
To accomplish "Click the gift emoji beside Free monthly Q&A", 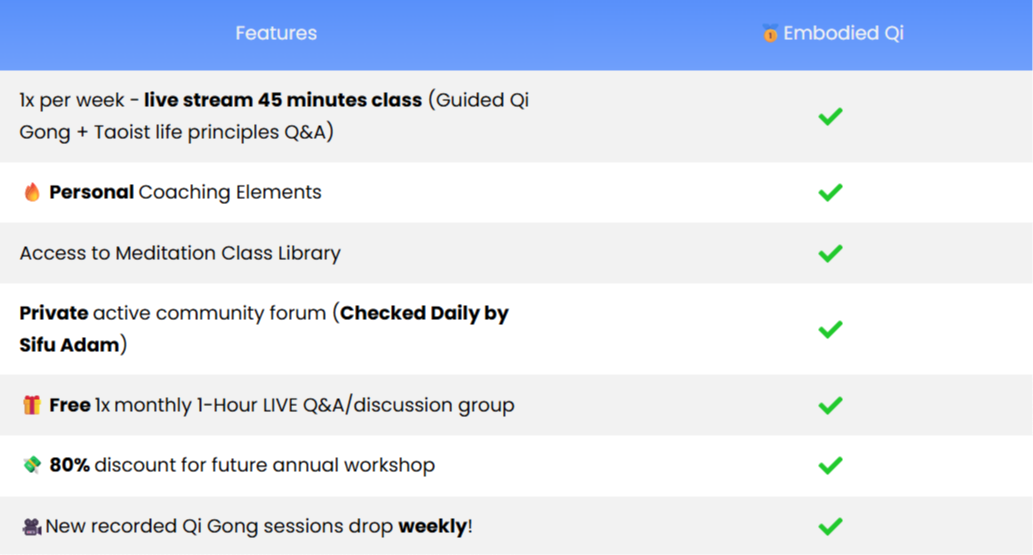I will point(32,405).
